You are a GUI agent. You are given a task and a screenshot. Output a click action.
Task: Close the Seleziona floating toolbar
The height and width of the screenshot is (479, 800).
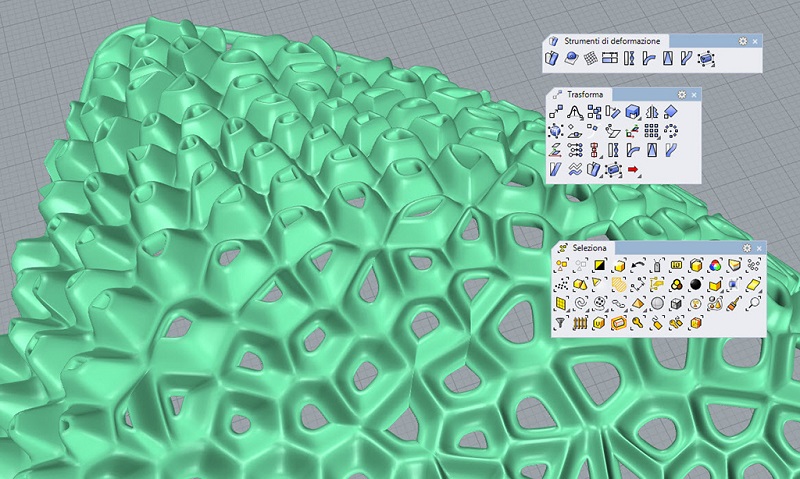(759, 247)
